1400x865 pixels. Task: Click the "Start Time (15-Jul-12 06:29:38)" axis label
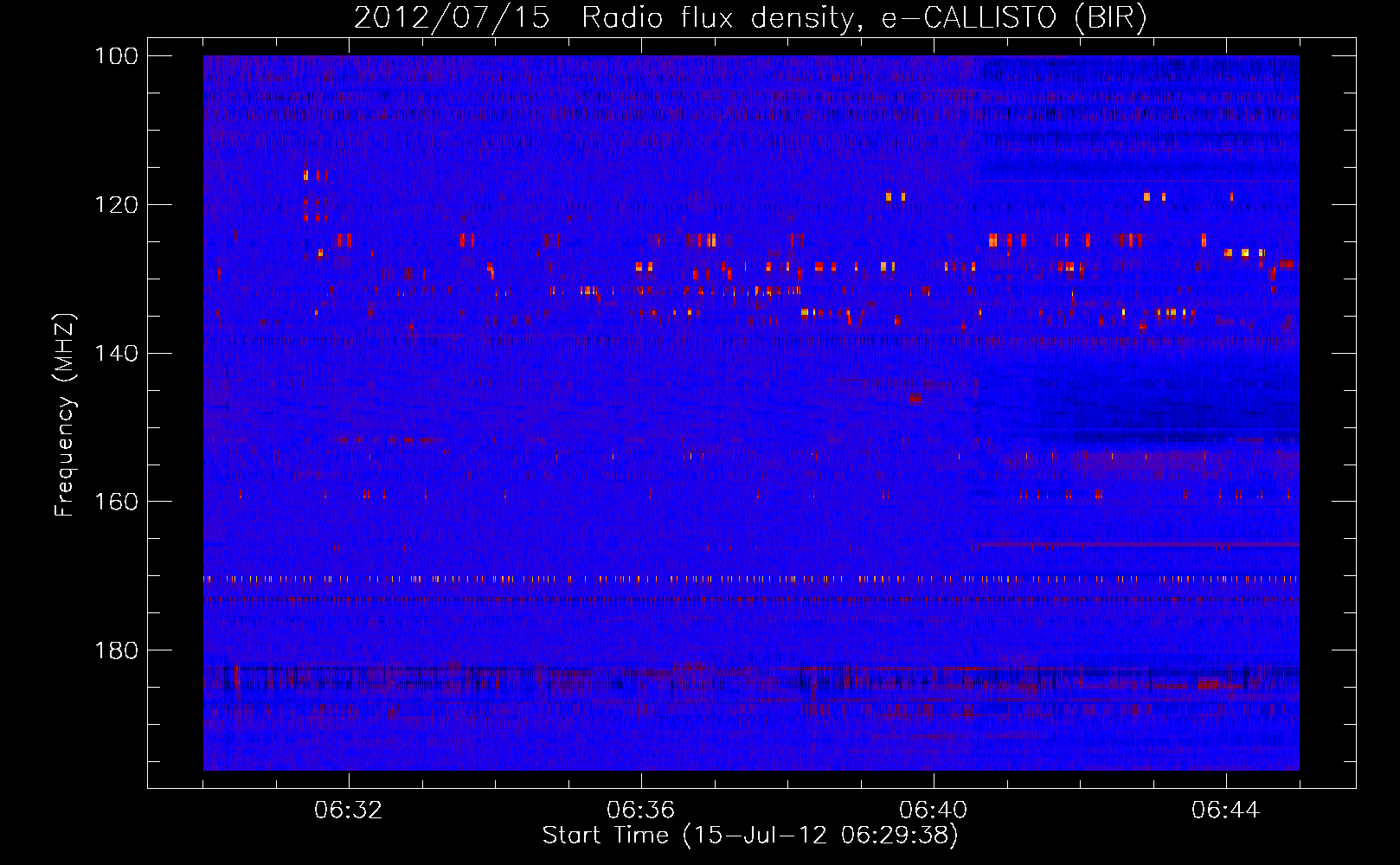pyautogui.click(x=750, y=836)
